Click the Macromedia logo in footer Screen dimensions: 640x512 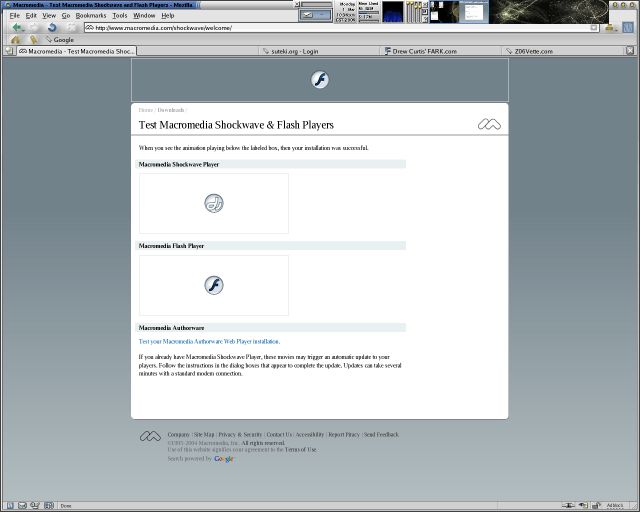coord(150,436)
